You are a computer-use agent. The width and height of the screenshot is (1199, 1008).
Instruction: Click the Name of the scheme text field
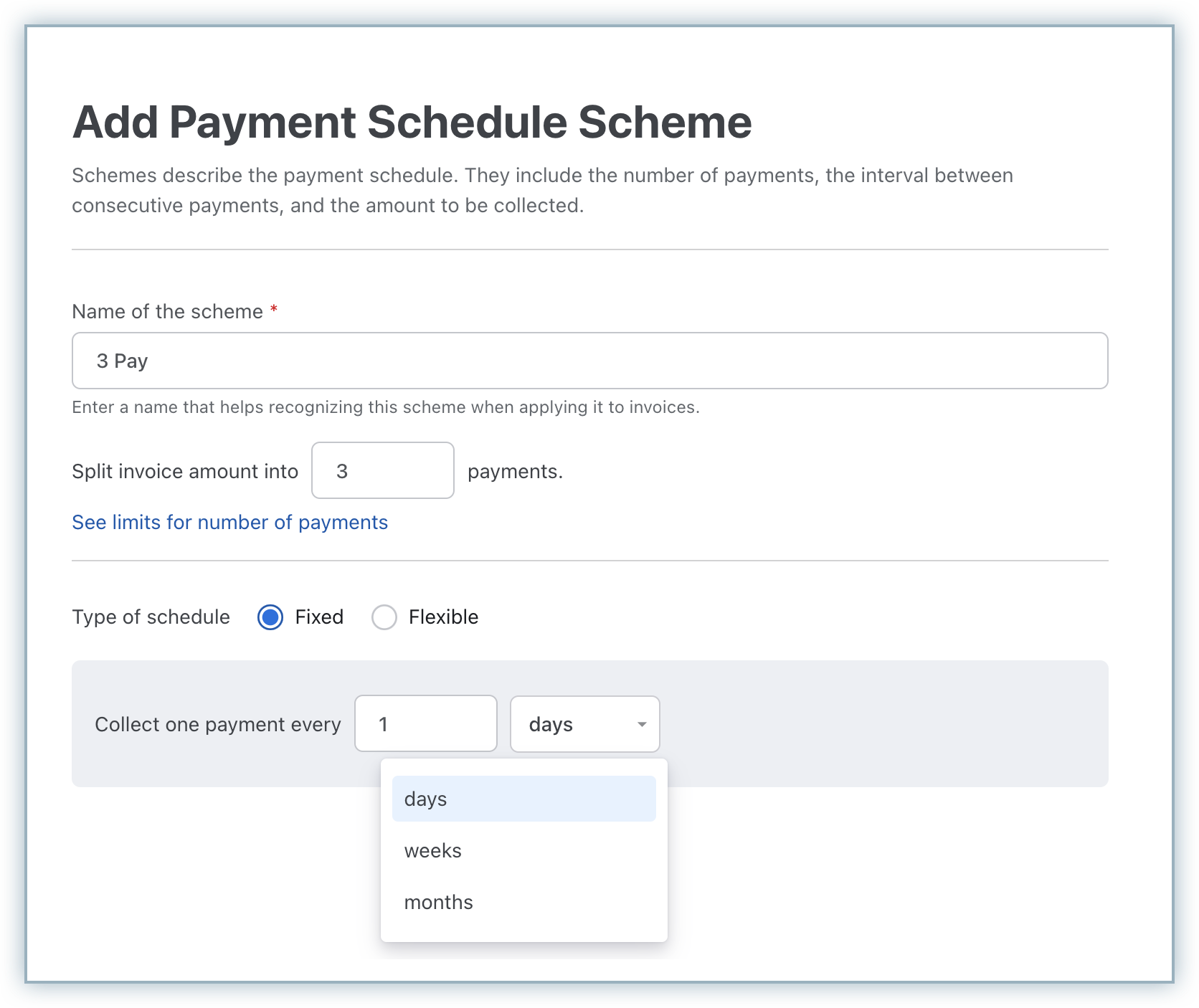point(589,361)
